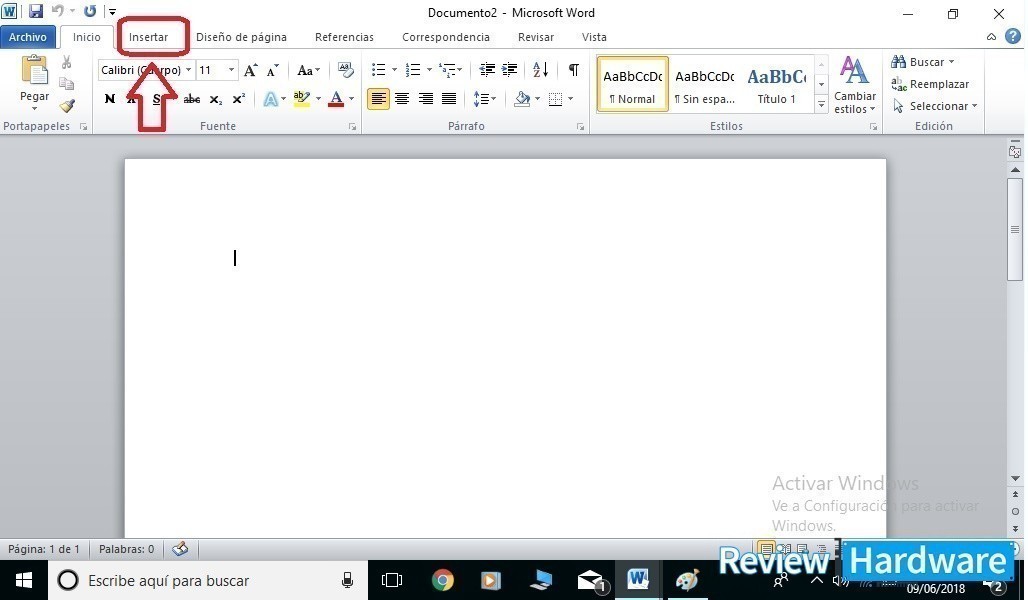
Task: Open the Párrafo dialog box launcher
Action: click(x=580, y=127)
